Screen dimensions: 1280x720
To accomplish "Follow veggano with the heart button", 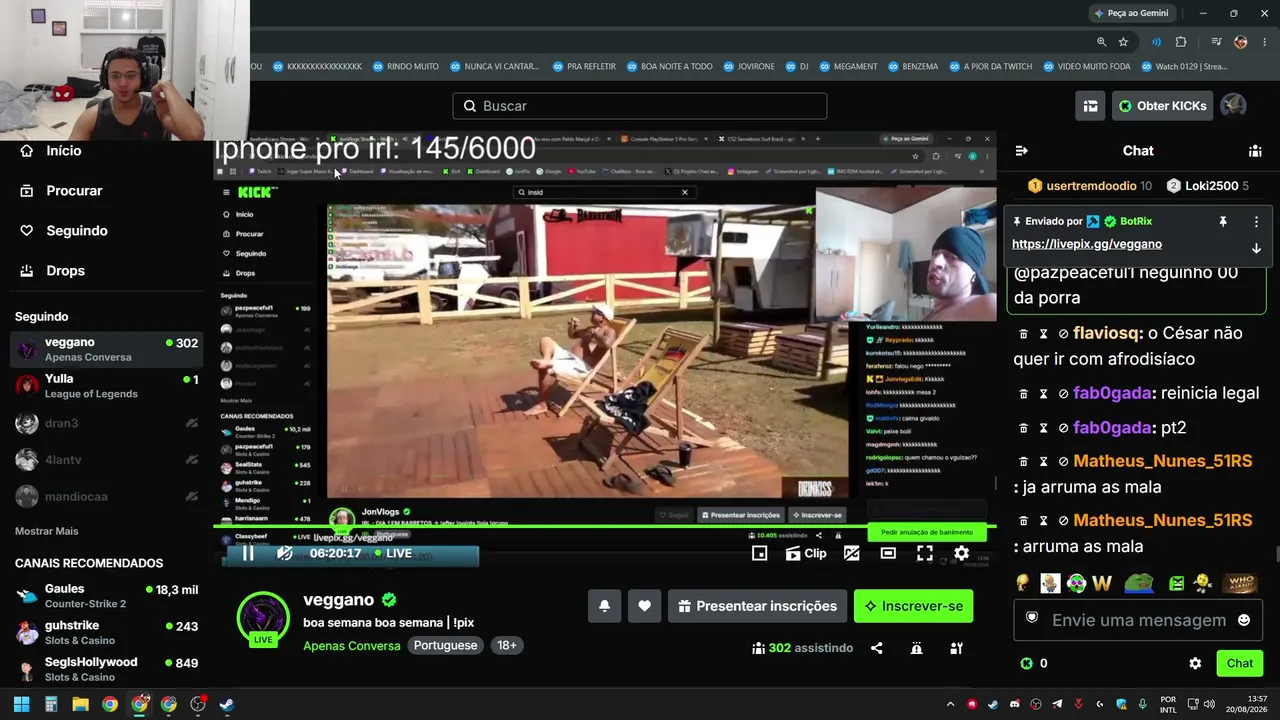I will coord(644,606).
